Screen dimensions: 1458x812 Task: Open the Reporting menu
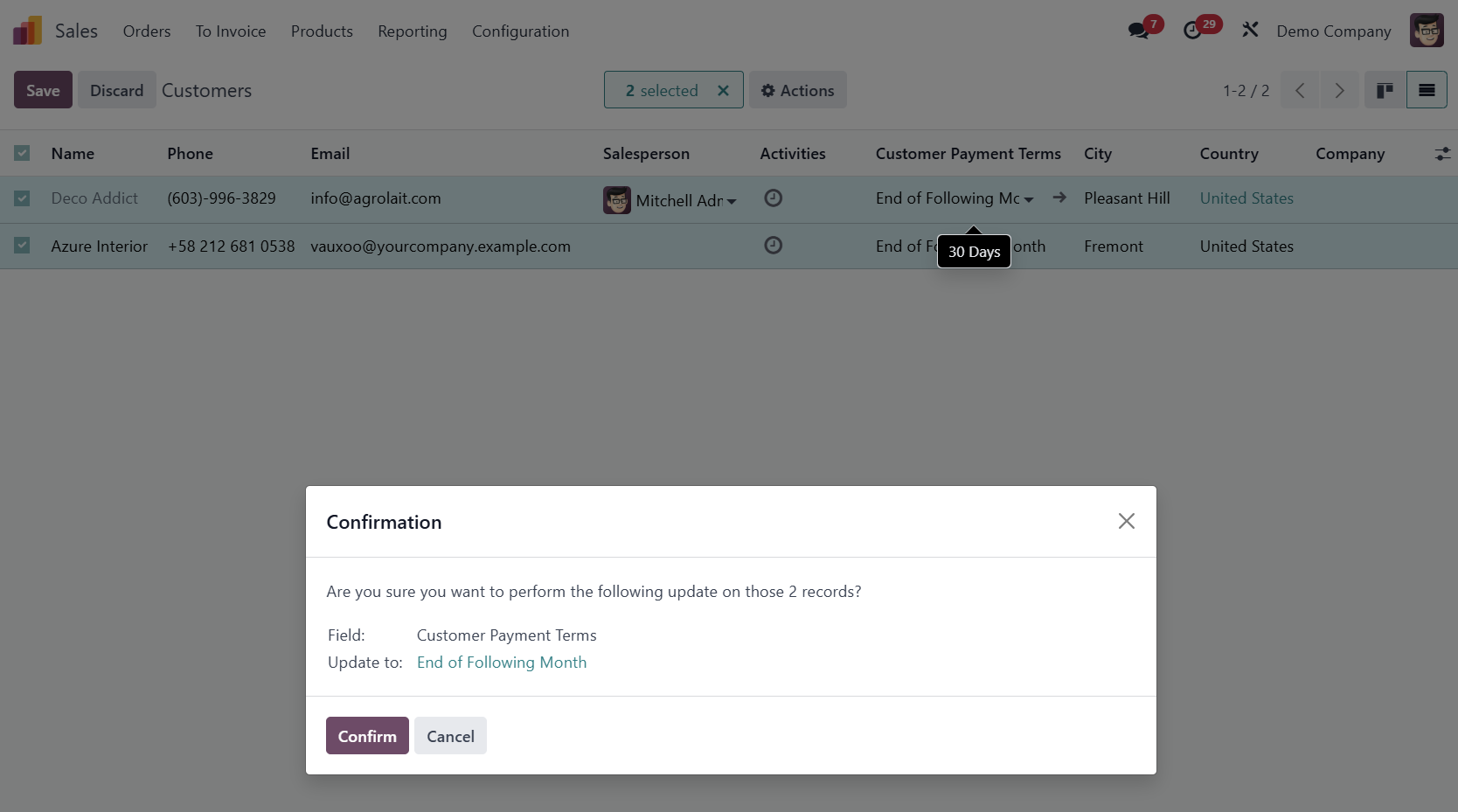point(412,31)
